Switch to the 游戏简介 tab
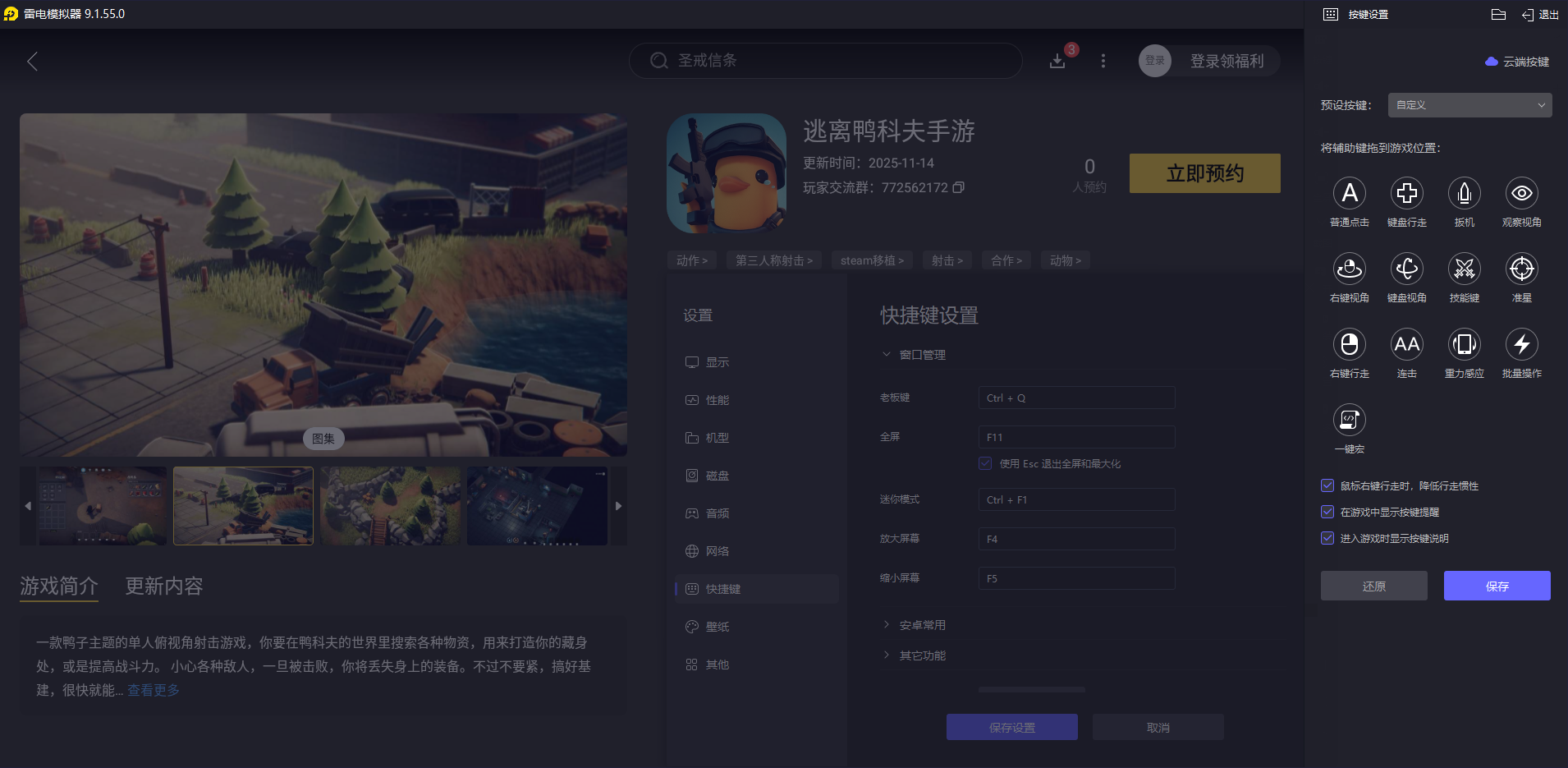The height and width of the screenshot is (768, 1568). (x=59, y=586)
